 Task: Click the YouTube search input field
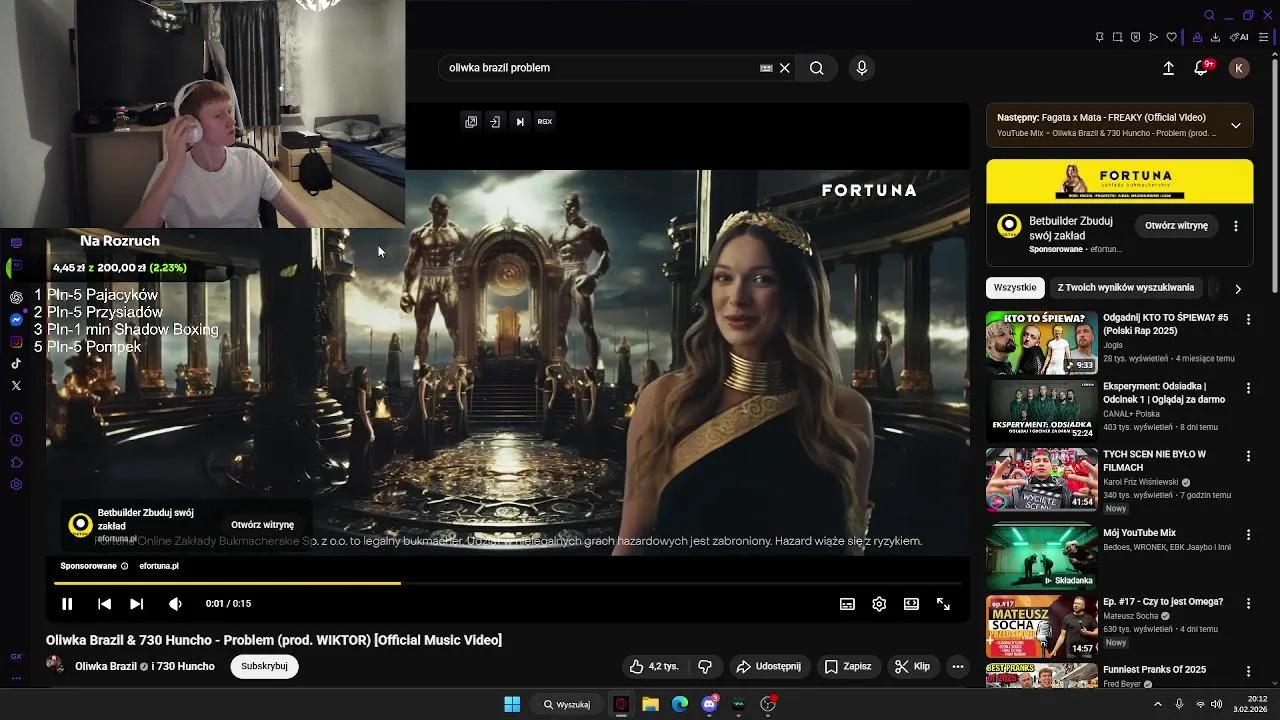[600, 68]
